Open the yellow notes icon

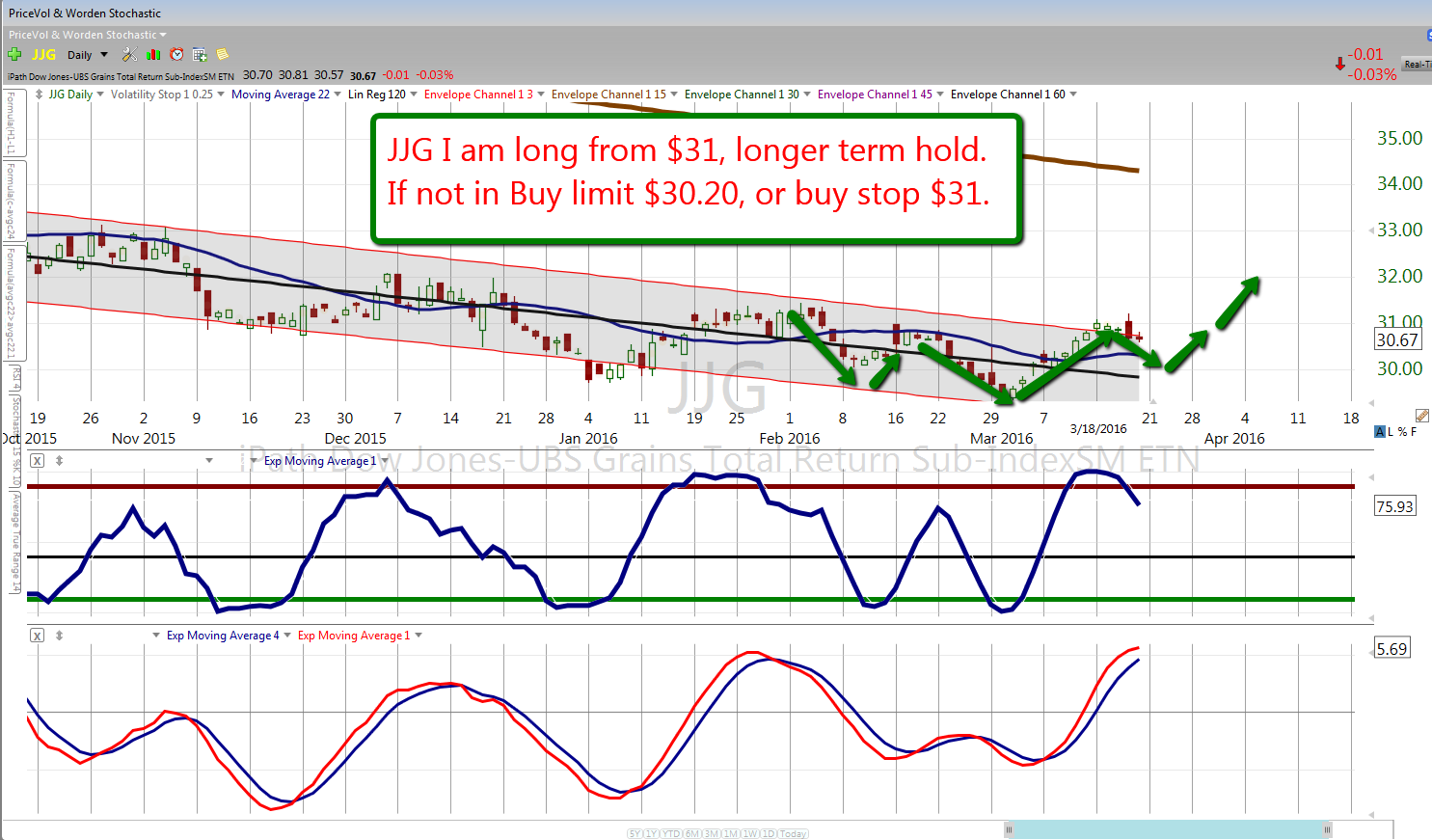(223, 55)
